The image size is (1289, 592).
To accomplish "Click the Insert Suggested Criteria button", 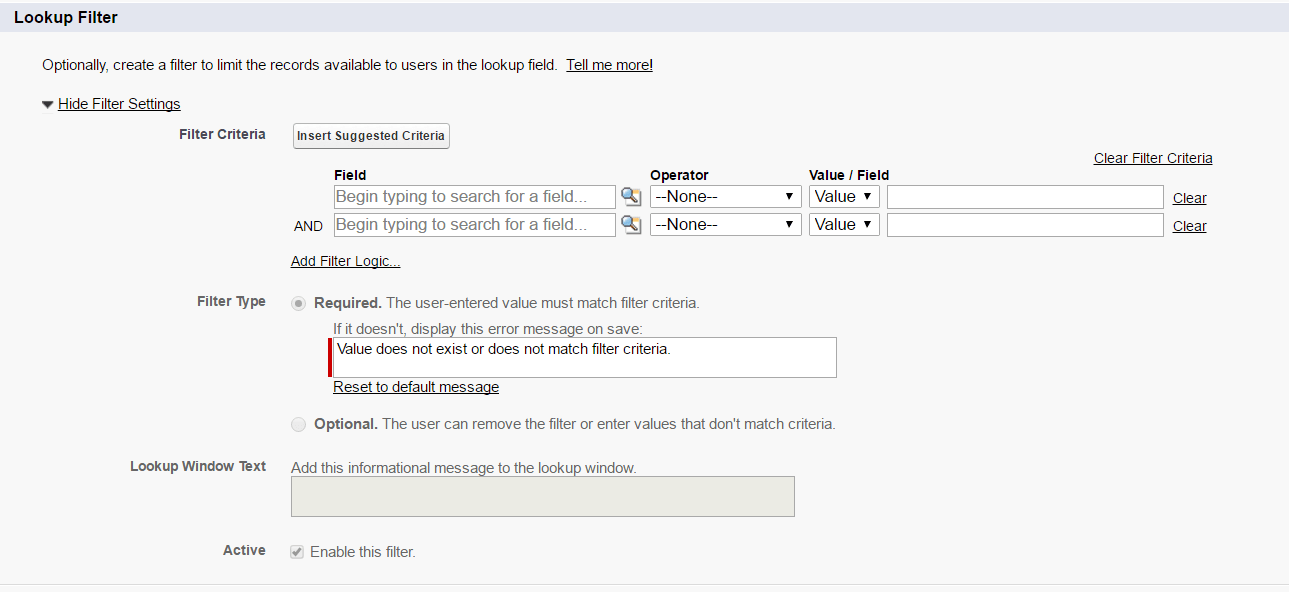I will (x=370, y=135).
